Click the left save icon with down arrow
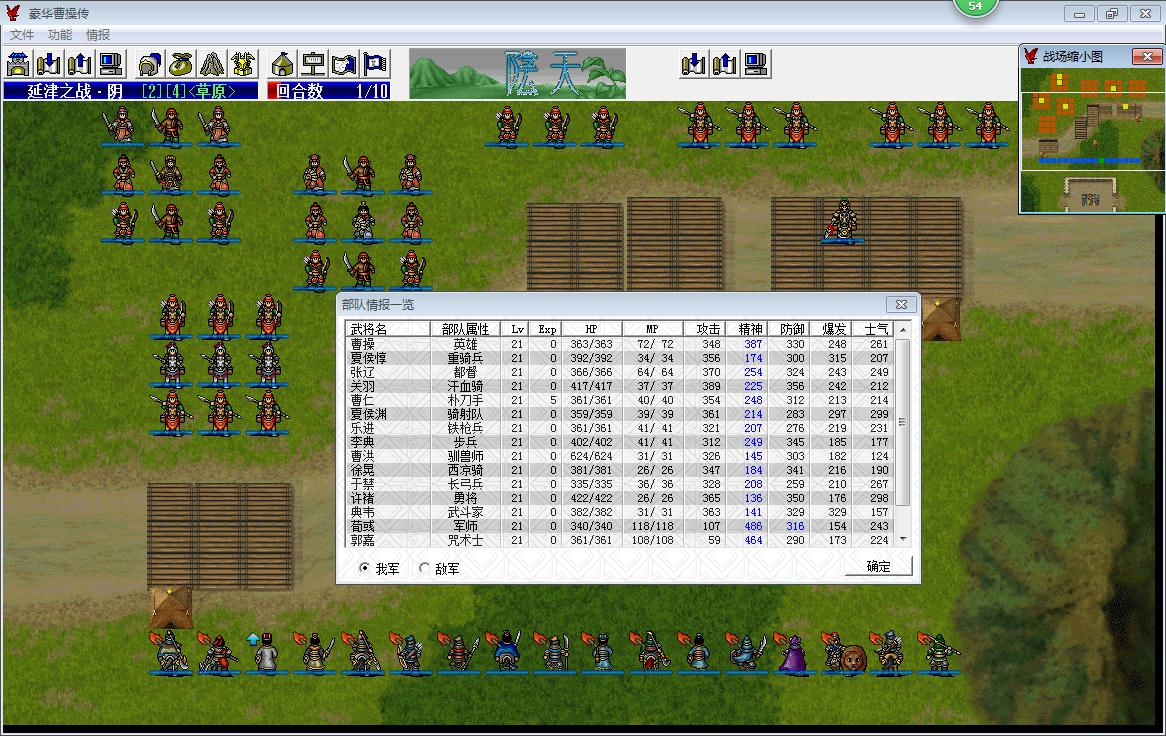 (x=49, y=65)
